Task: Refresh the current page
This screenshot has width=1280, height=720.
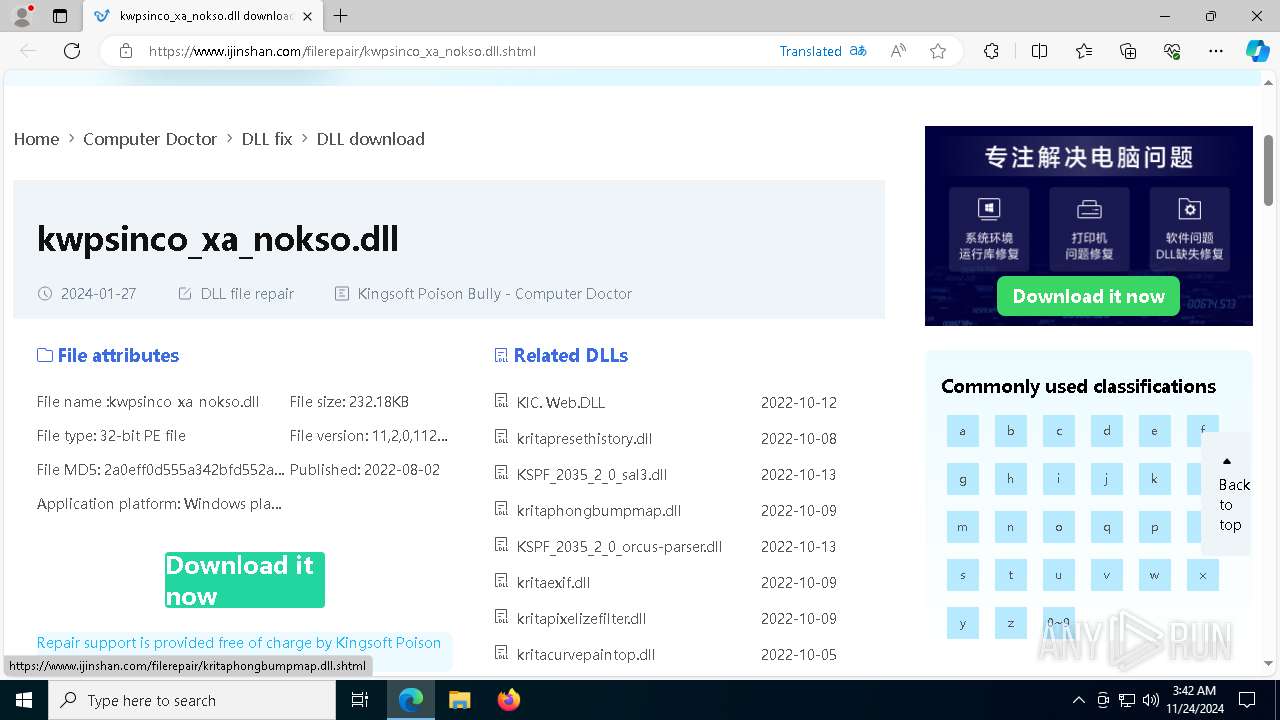Action: pyautogui.click(x=72, y=51)
